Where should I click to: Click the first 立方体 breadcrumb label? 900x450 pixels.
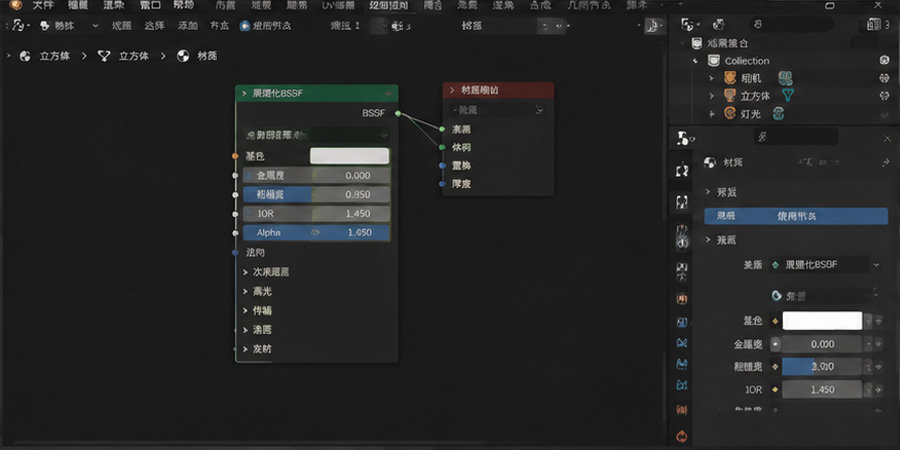(55, 56)
